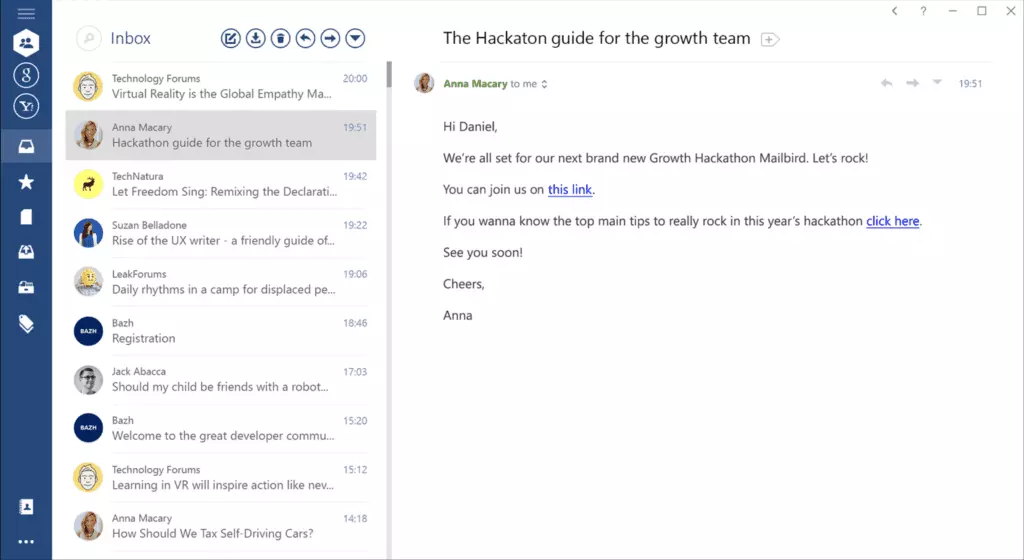This screenshot has height=560, width=1024.
Task: Open help with the question mark
Action: pos(923,11)
